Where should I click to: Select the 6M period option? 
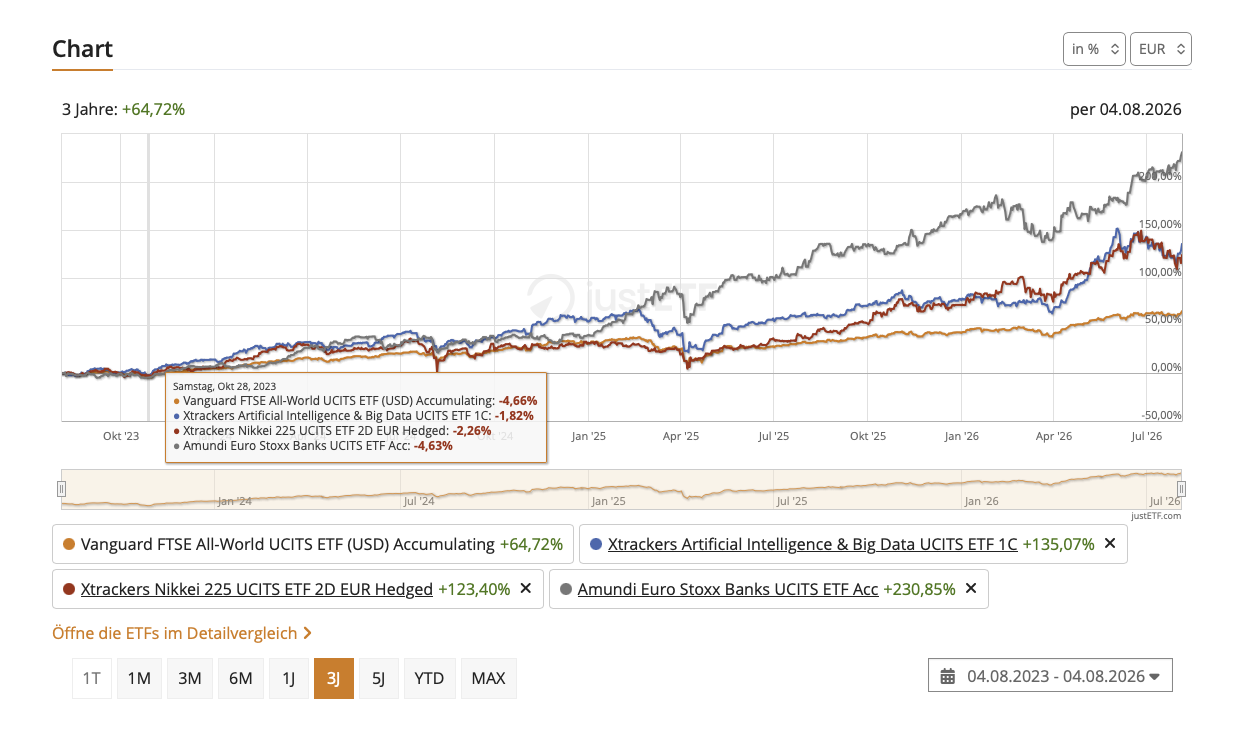click(241, 678)
